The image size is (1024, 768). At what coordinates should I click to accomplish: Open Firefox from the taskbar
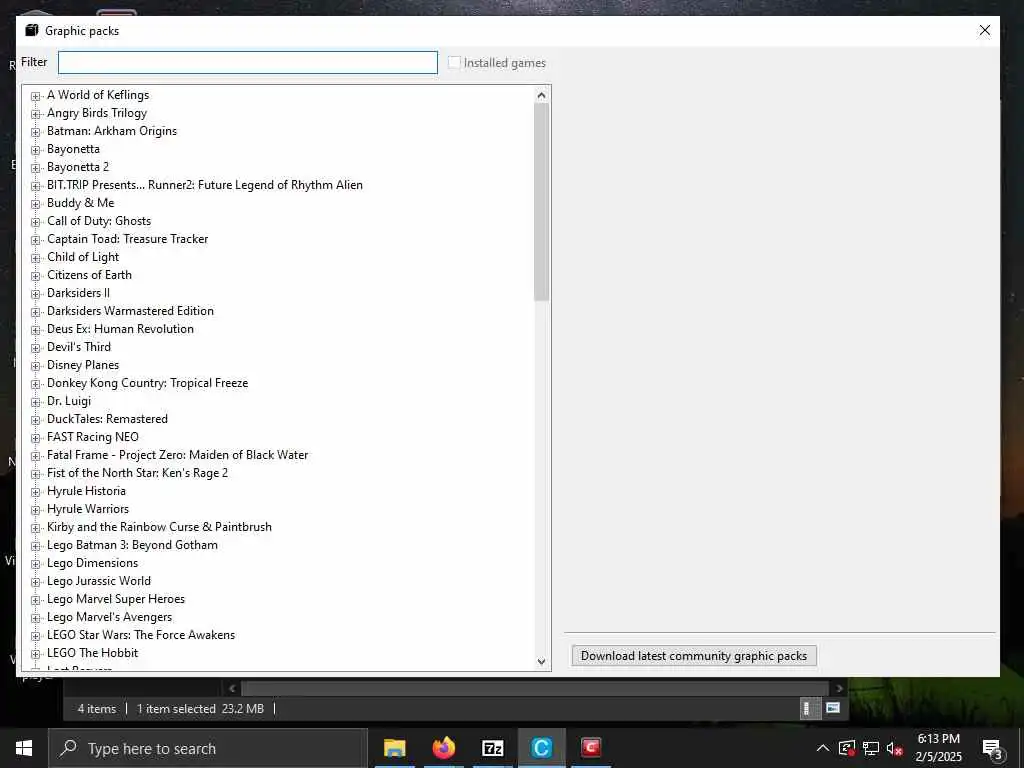coord(444,748)
